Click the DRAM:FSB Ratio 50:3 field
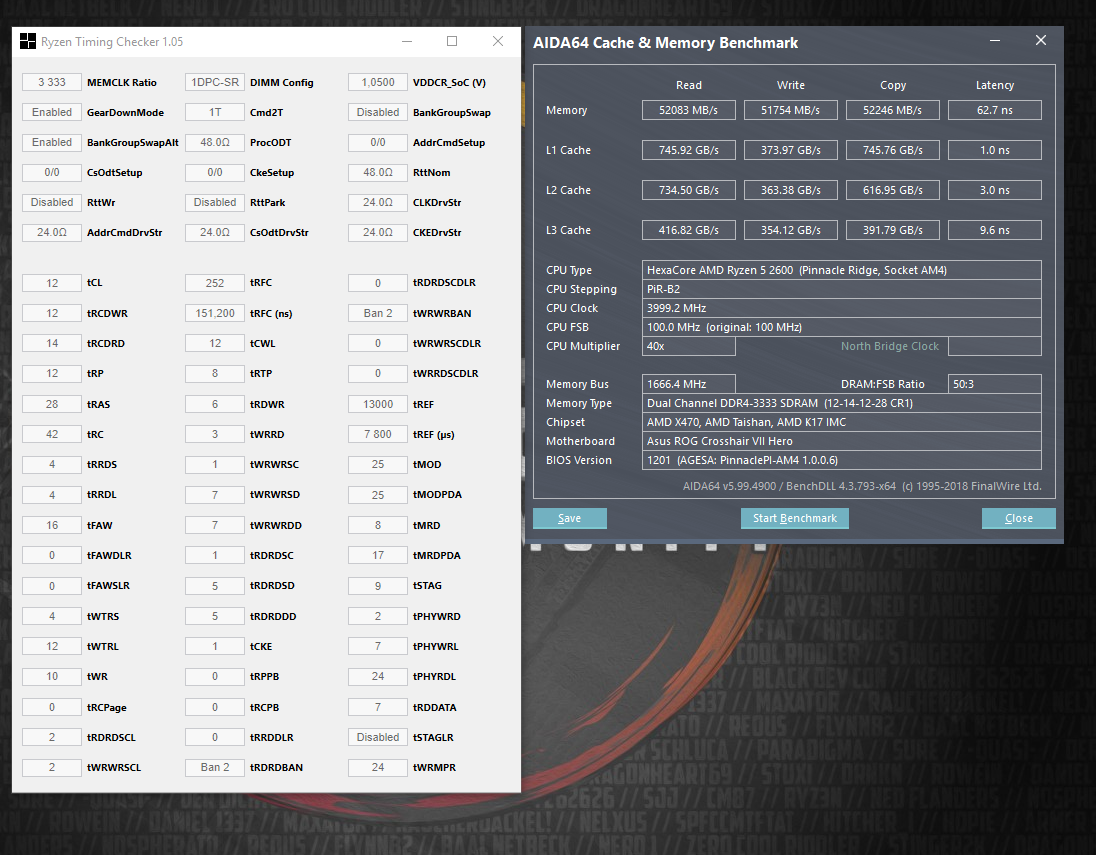 995,384
